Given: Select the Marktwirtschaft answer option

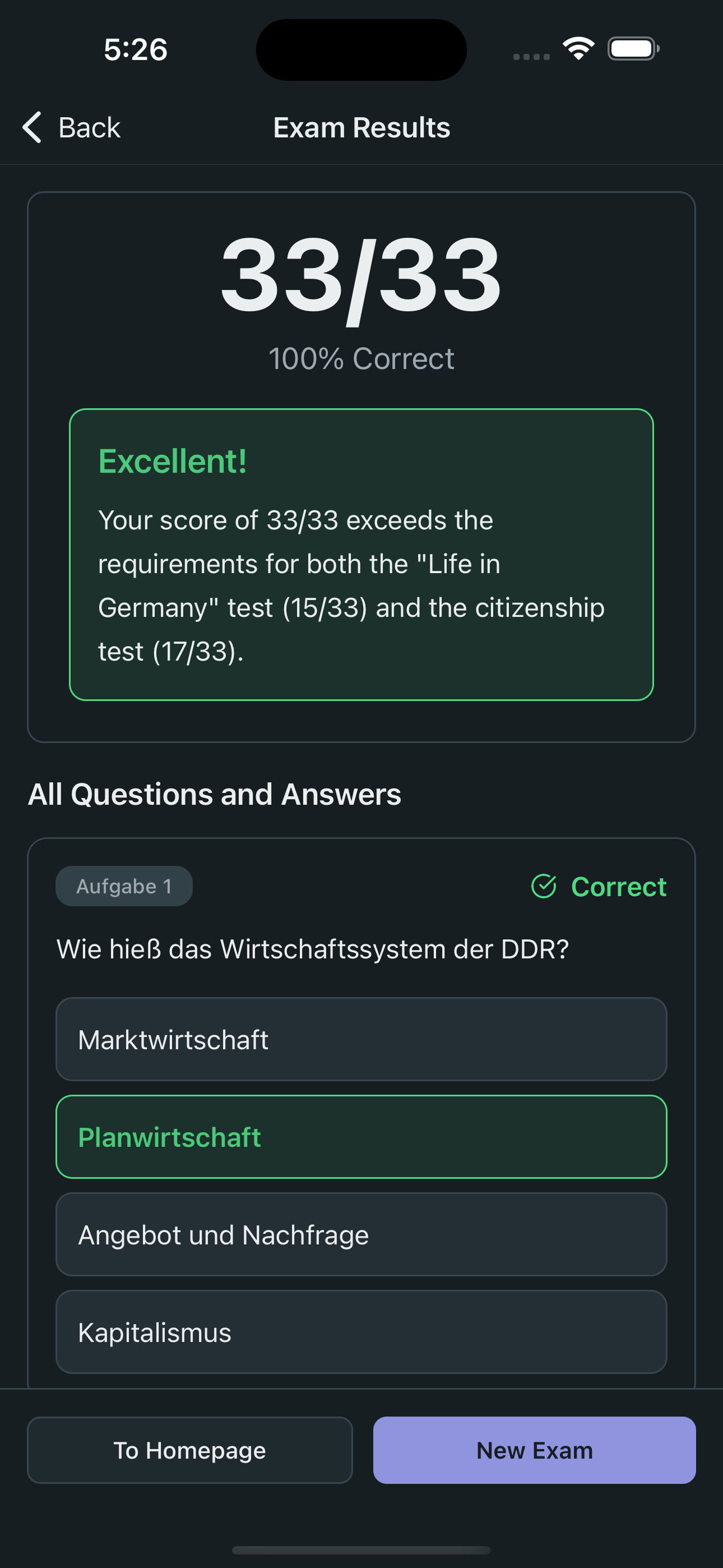Looking at the screenshot, I should 361,1039.
